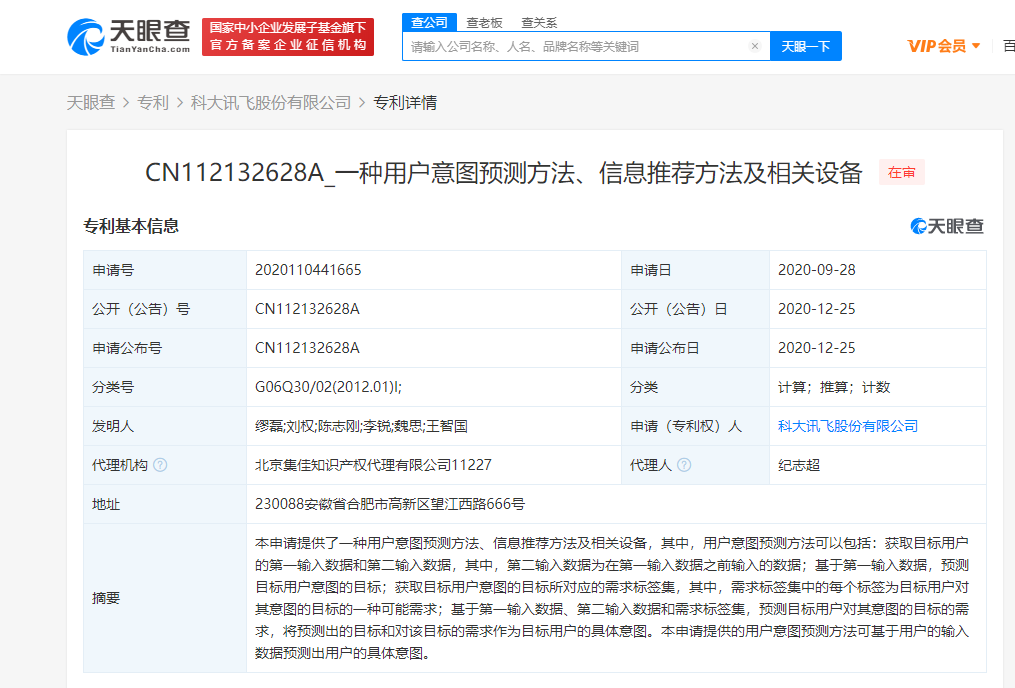
Task: Open 科大讯飞股份有限公司 breadcrumb link
Action: point(271,102)
